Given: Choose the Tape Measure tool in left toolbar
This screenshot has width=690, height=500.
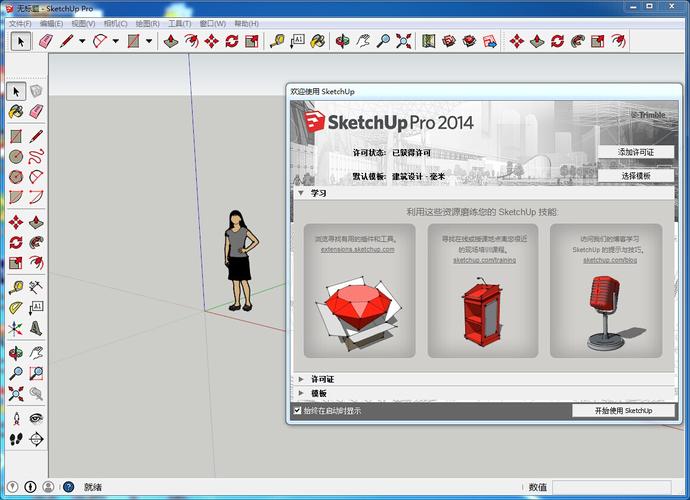Looking at the screenshot, I should coord(16,287).
